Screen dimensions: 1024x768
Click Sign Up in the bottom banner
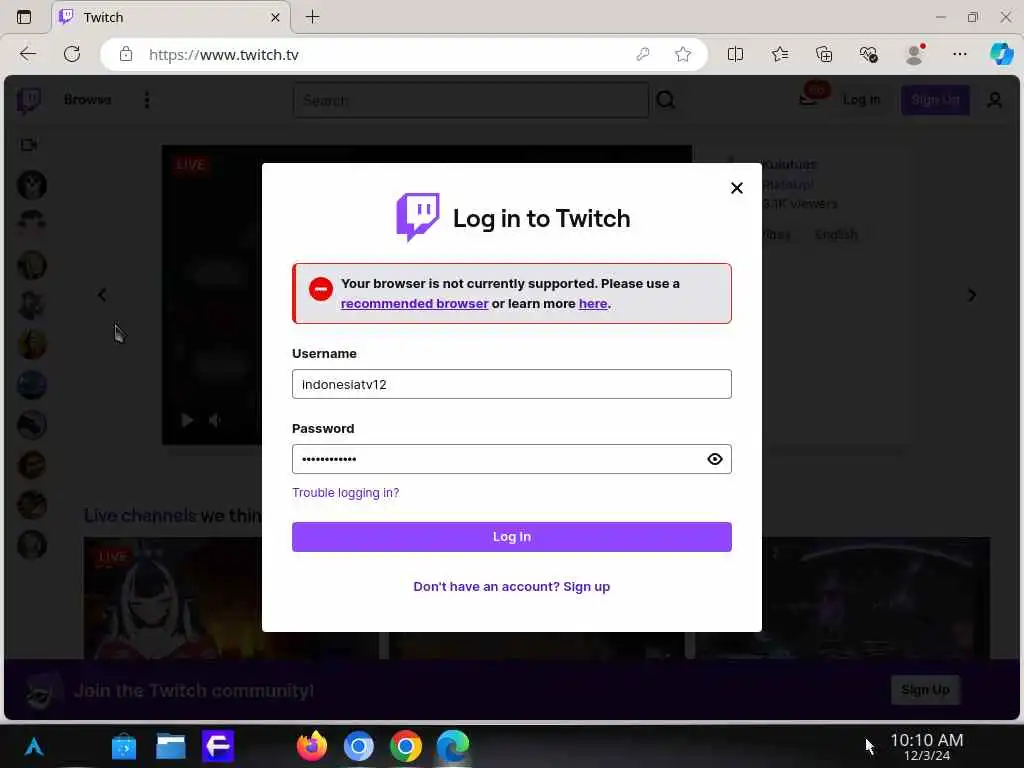tap(925, 690)
